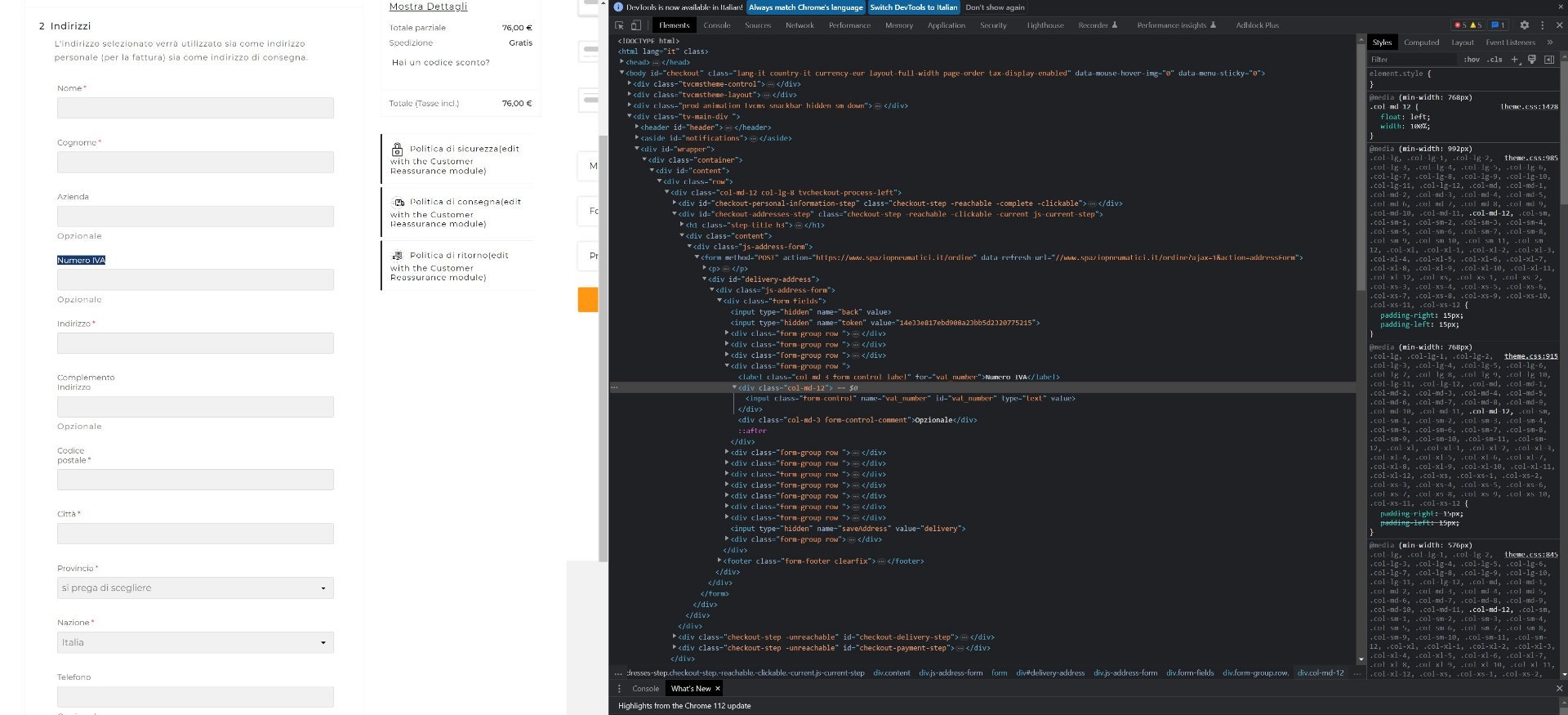Close the DevTools panel
Viewport: 1568px width, 715px height.
(x=1559, y=25)
